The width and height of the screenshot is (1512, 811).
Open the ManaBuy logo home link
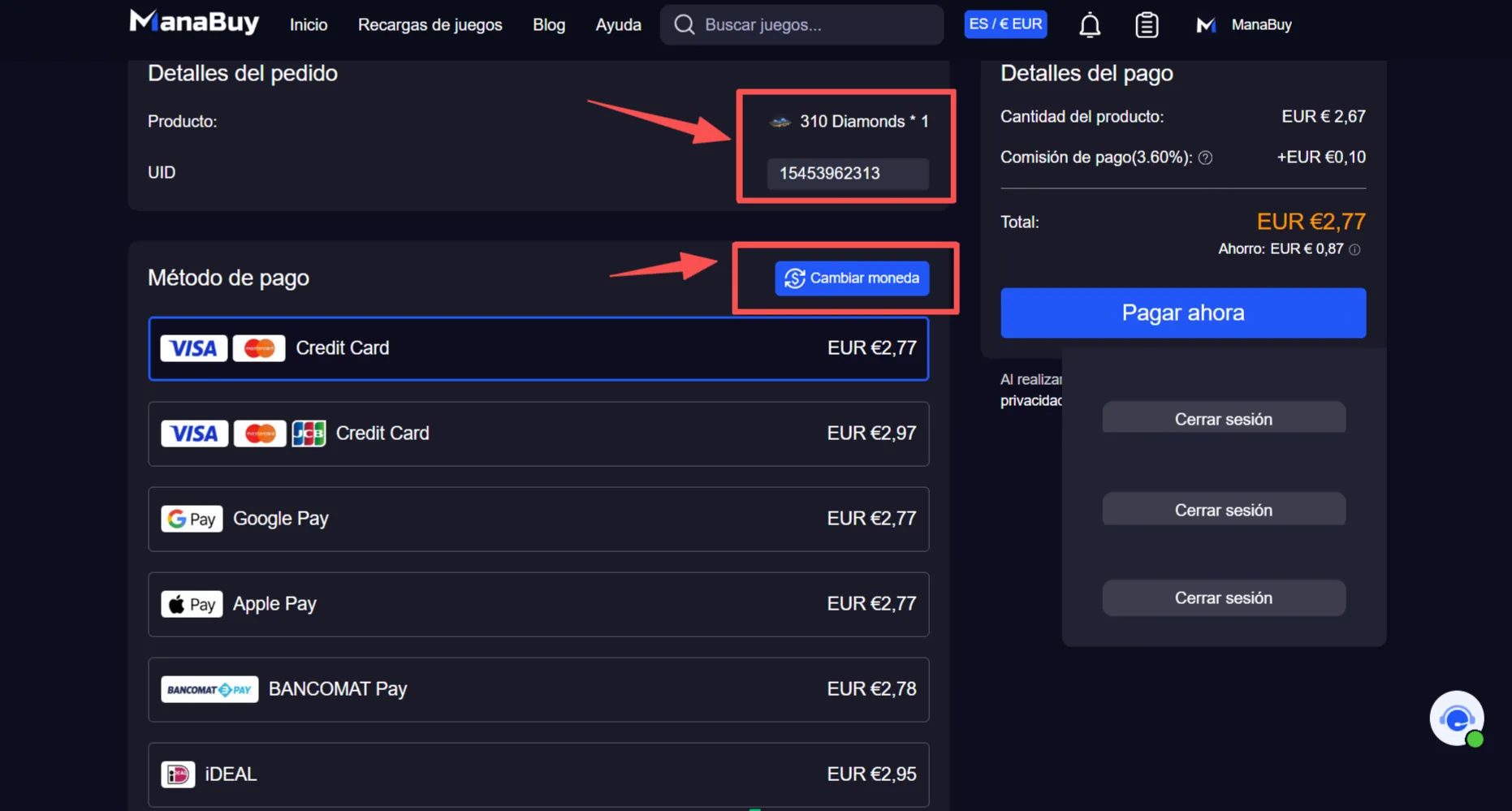pos(194,22)
